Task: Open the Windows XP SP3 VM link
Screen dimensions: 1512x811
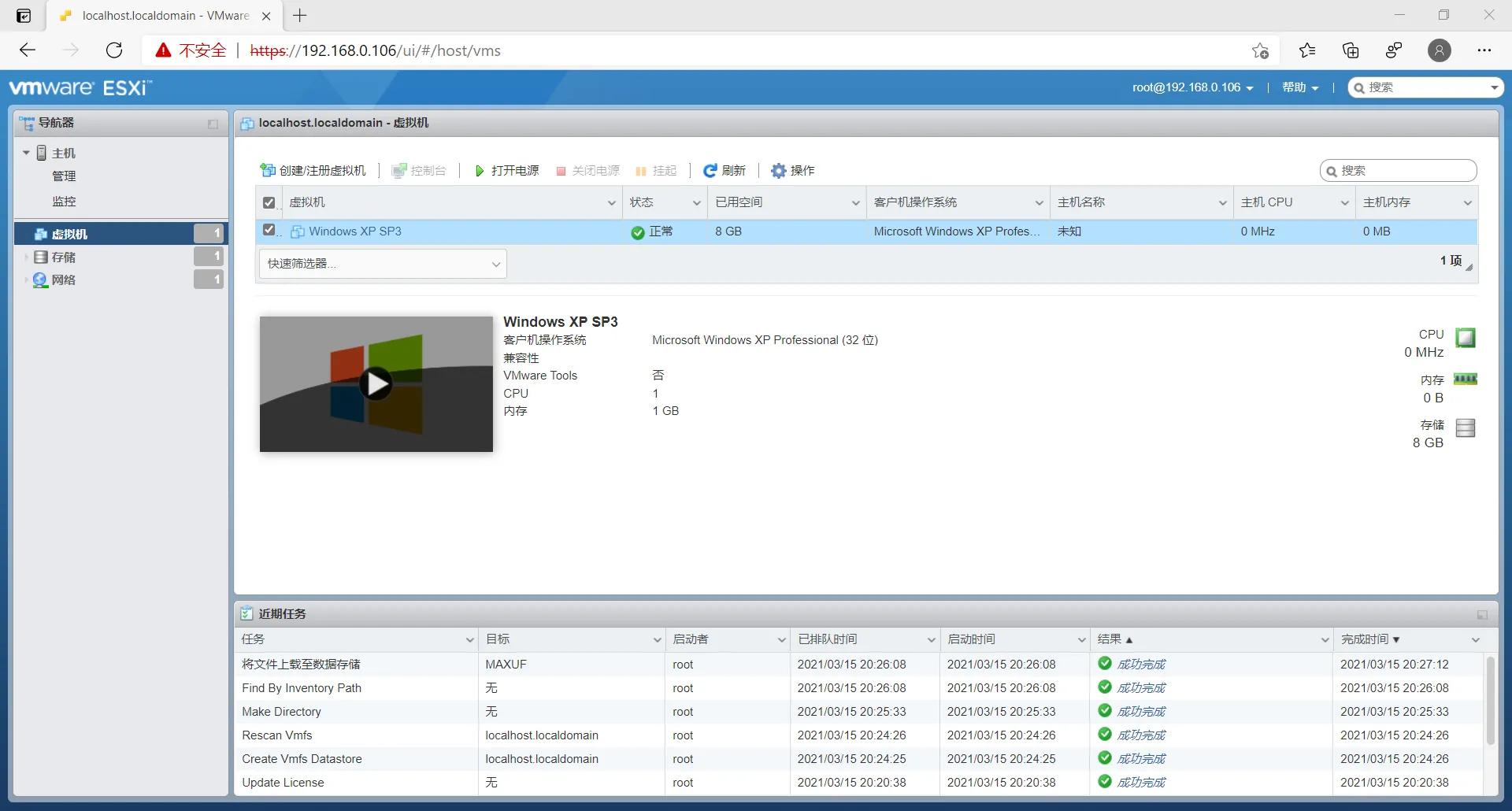Action: pyautogui.click(x=355, y=231)
